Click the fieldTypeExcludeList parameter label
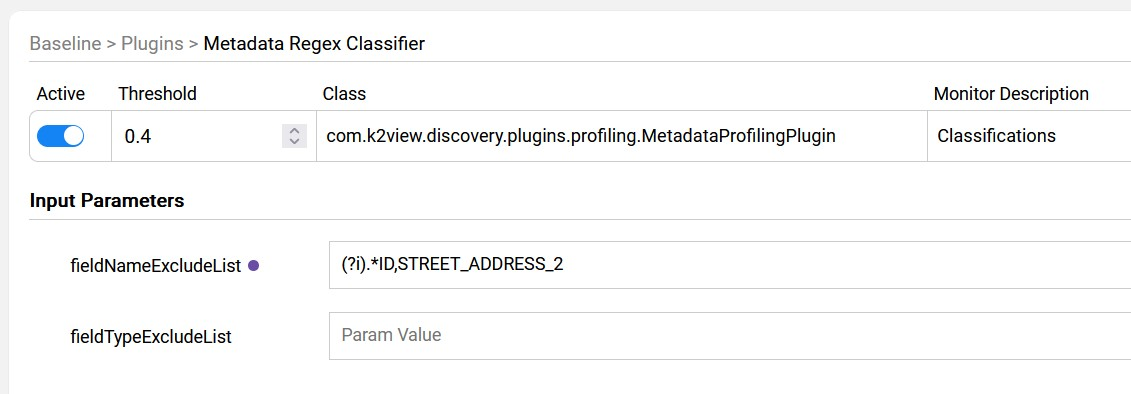 point(151,336)
